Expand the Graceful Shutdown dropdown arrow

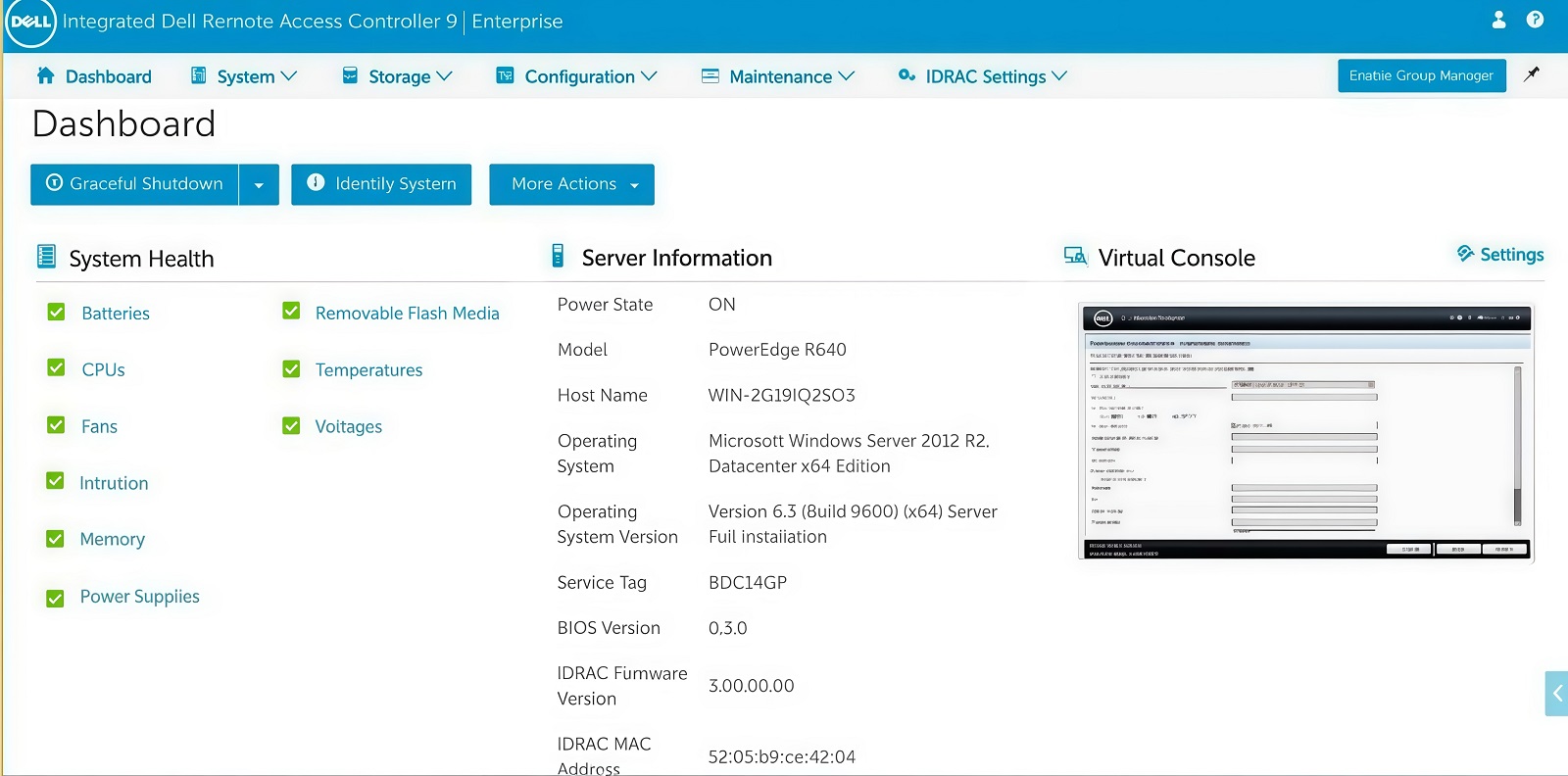coord(259,184)
